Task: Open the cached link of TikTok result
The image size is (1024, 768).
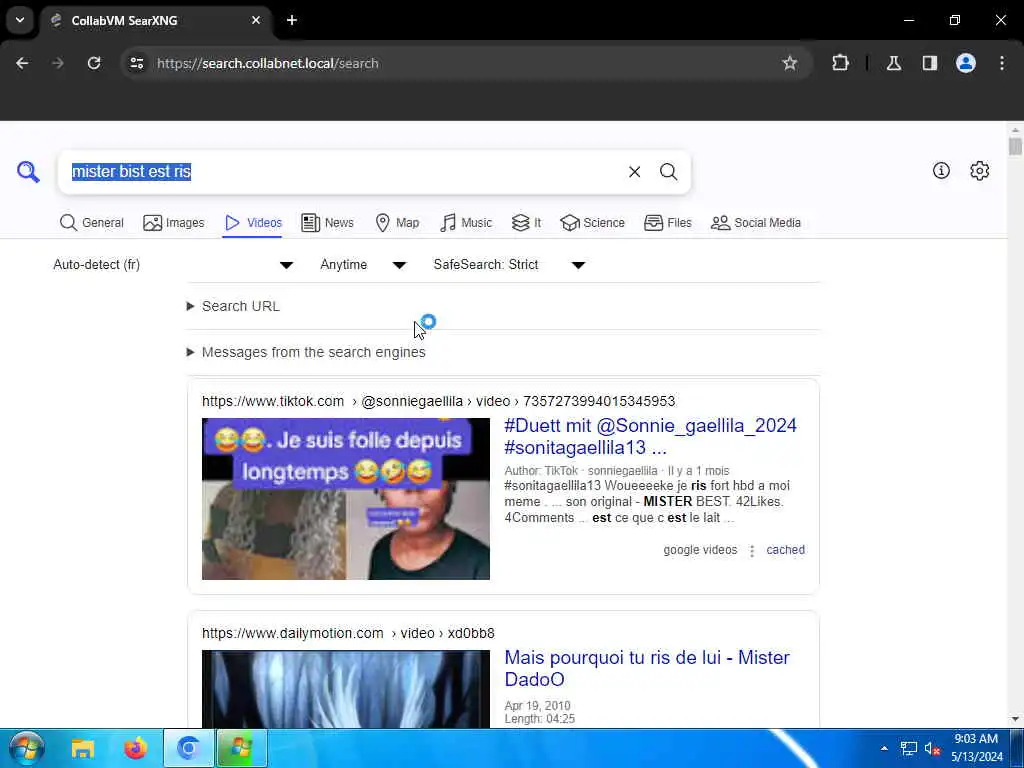Action: pyautogui.click(x=785, y=550)
